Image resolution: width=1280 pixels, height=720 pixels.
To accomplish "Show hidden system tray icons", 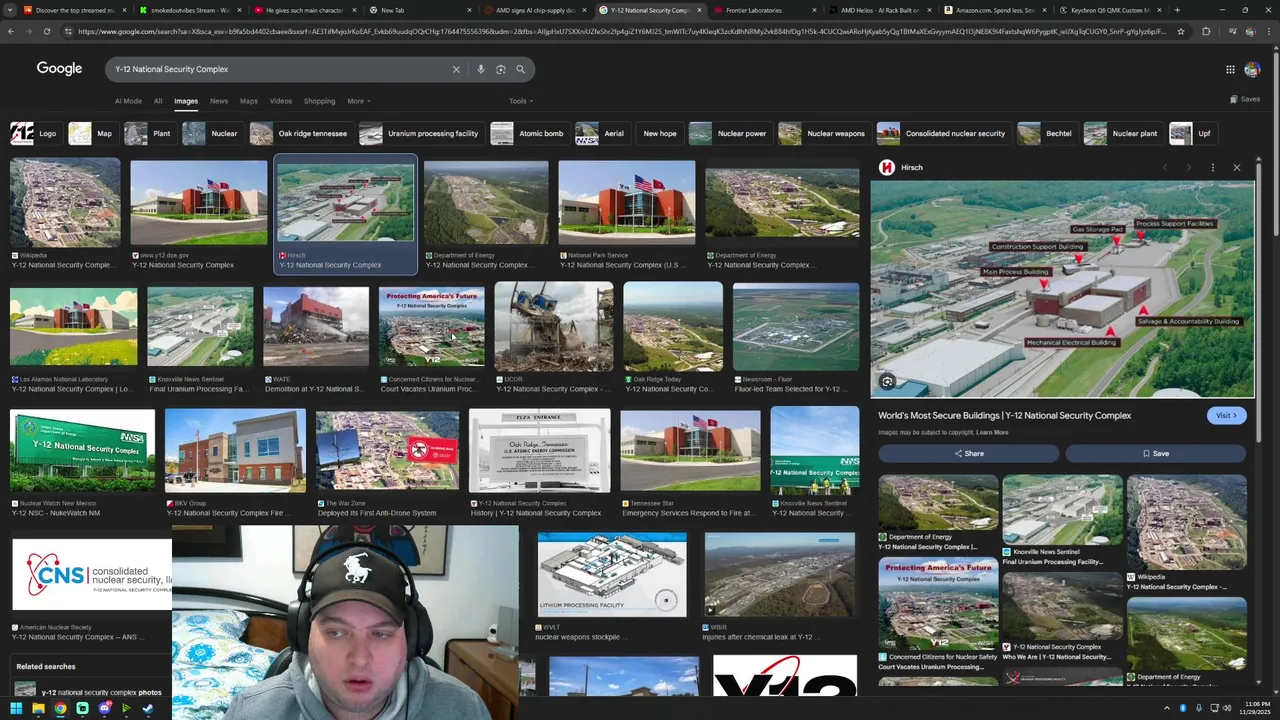I will point(1166,708).
